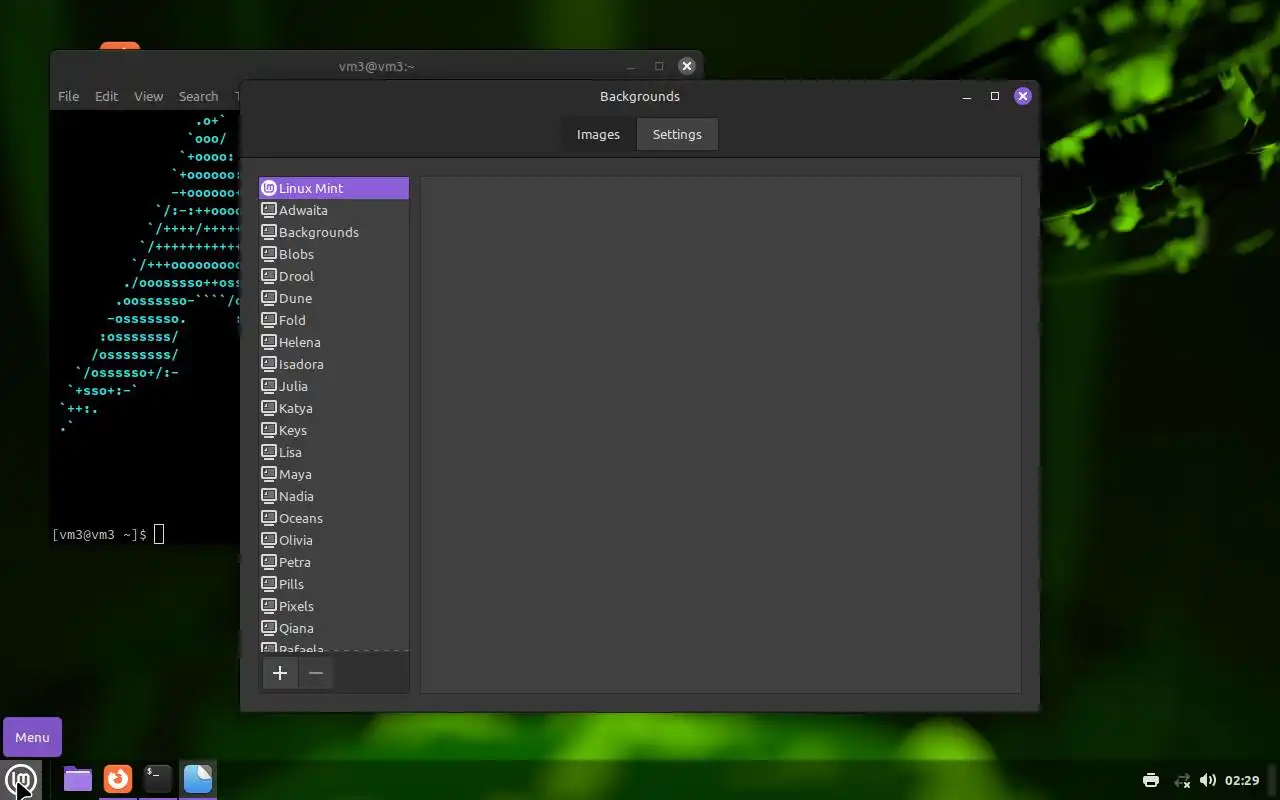
Task: Choose the Pixels collection
Action: pos(334,606)
